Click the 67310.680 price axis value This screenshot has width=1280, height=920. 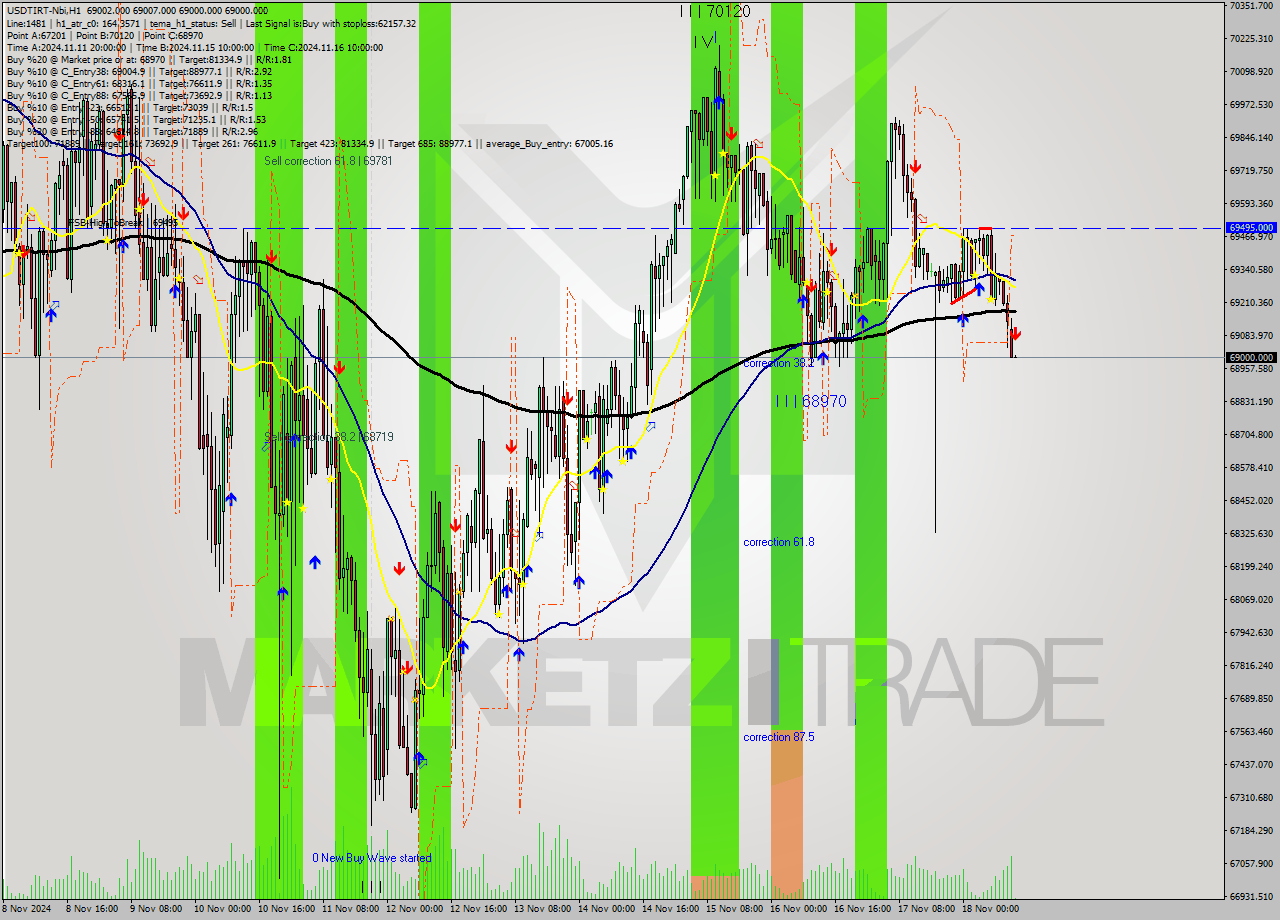(x=1251, y=798)
